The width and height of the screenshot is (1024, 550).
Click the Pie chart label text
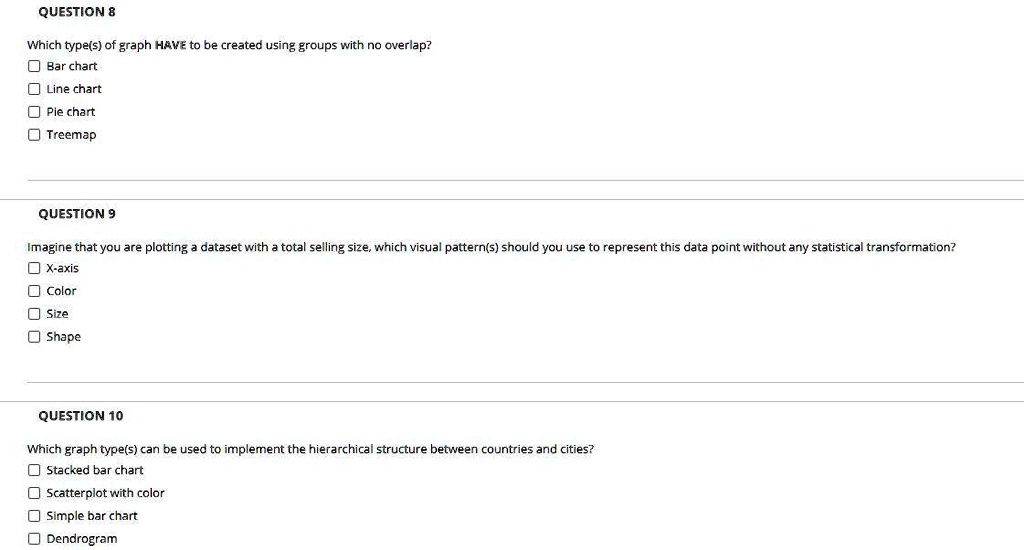71,112
